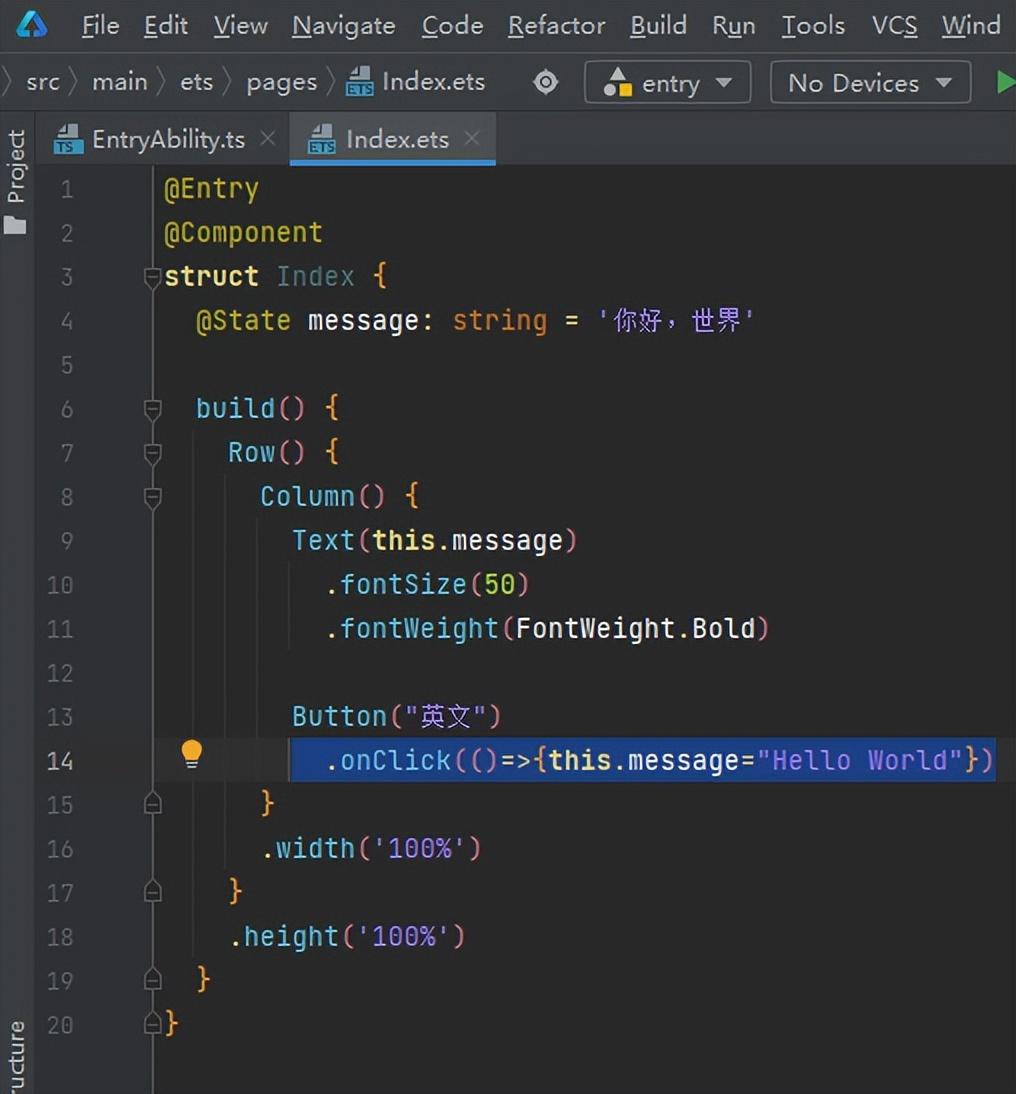Click line number 14 in the gutter
Viewport: 1016px width, 1094px height.
(x=60, y=761)
